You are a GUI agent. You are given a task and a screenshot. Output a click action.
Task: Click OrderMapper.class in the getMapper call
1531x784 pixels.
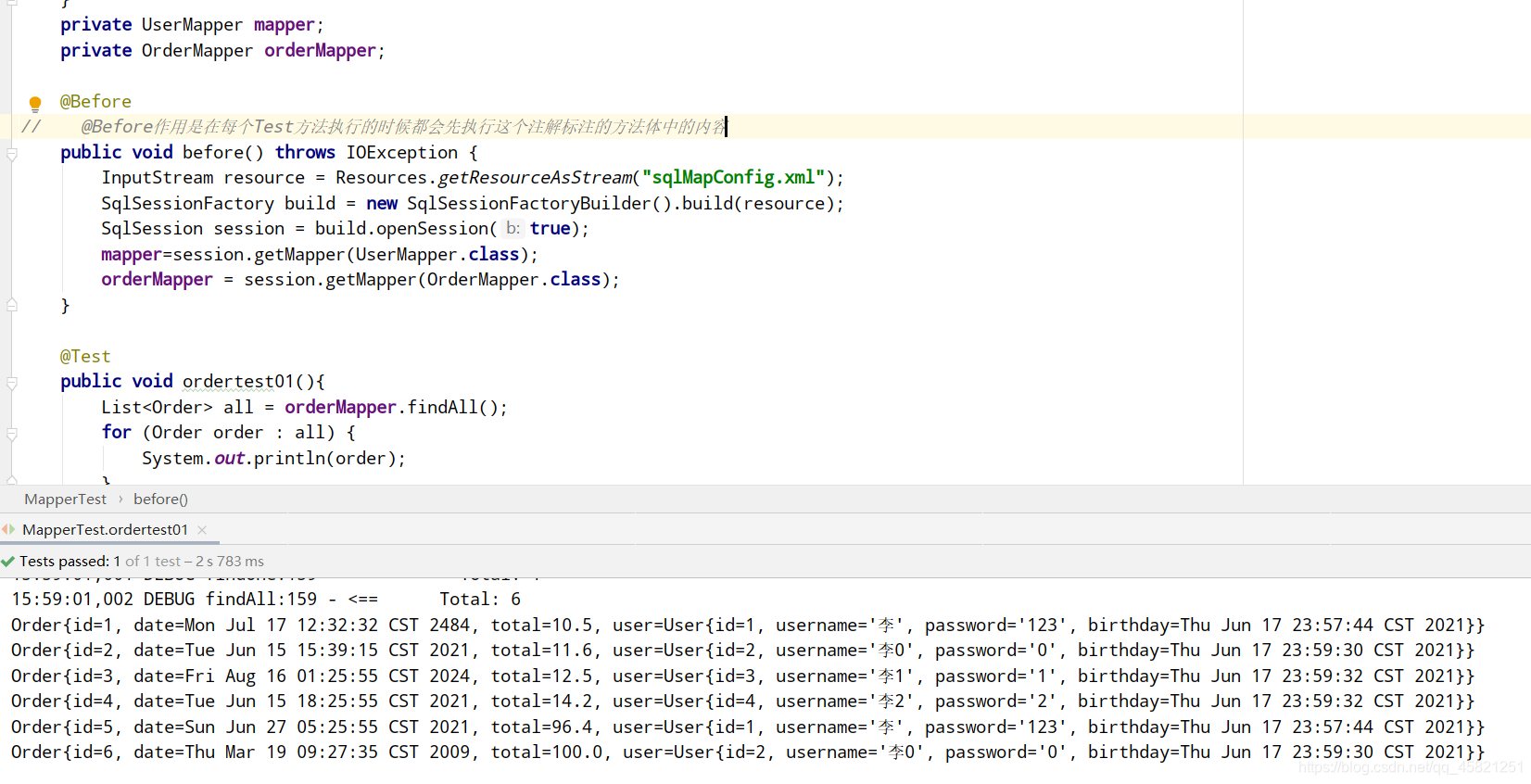(514, 280)
